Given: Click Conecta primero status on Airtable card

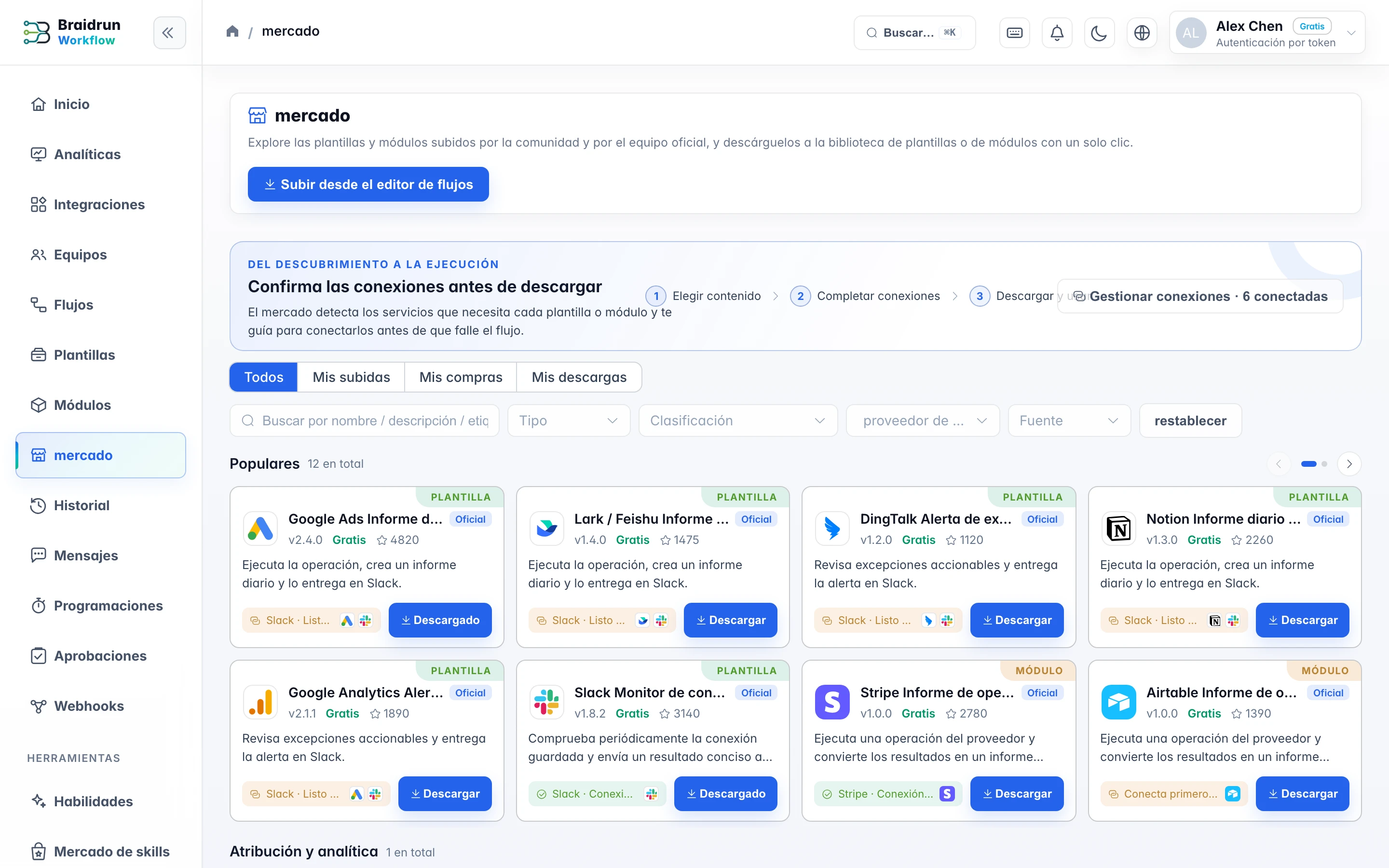Looking at the screenshot, I should [x=1174, y=794].
